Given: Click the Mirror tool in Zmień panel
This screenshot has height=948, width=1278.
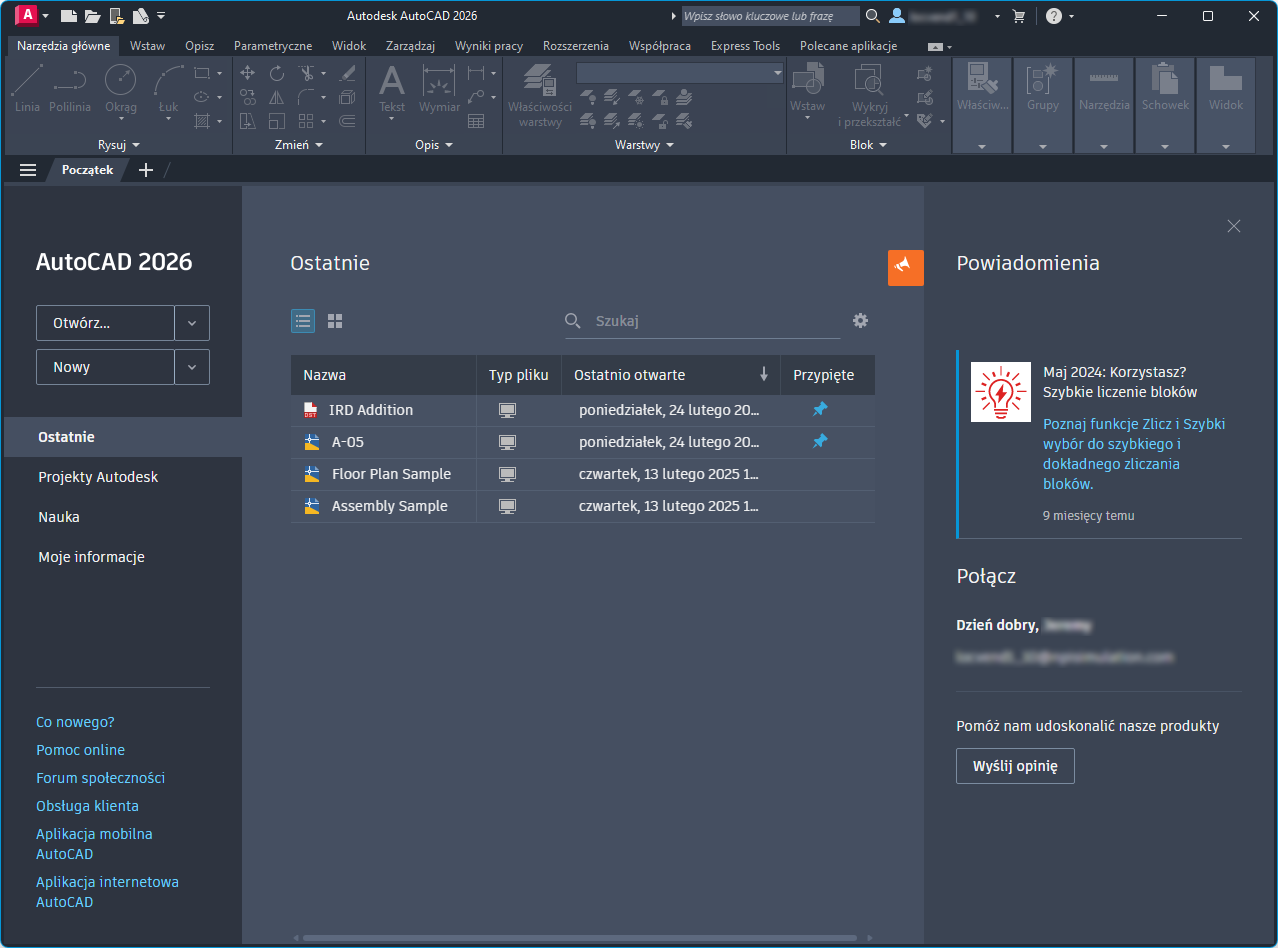Looking at the screenshot, I should coord(277,97).
